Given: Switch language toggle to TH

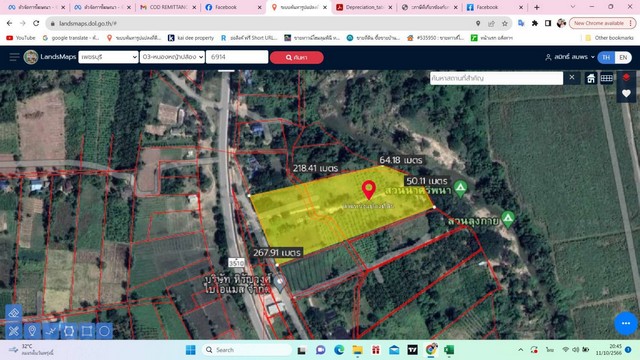Looking at the screenshot, I should coord(606,58).
